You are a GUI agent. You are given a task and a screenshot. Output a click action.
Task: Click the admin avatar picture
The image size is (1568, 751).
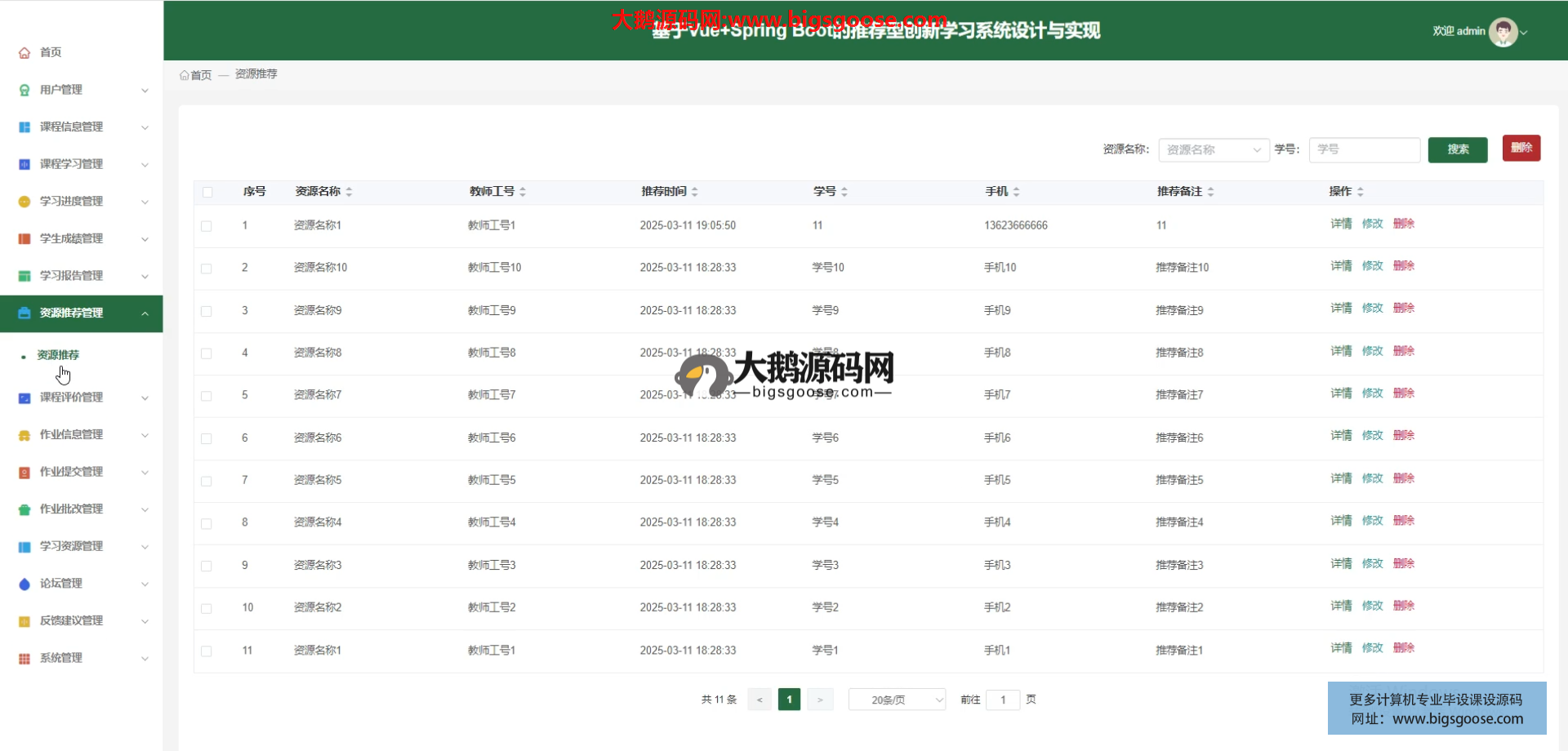1503,32
